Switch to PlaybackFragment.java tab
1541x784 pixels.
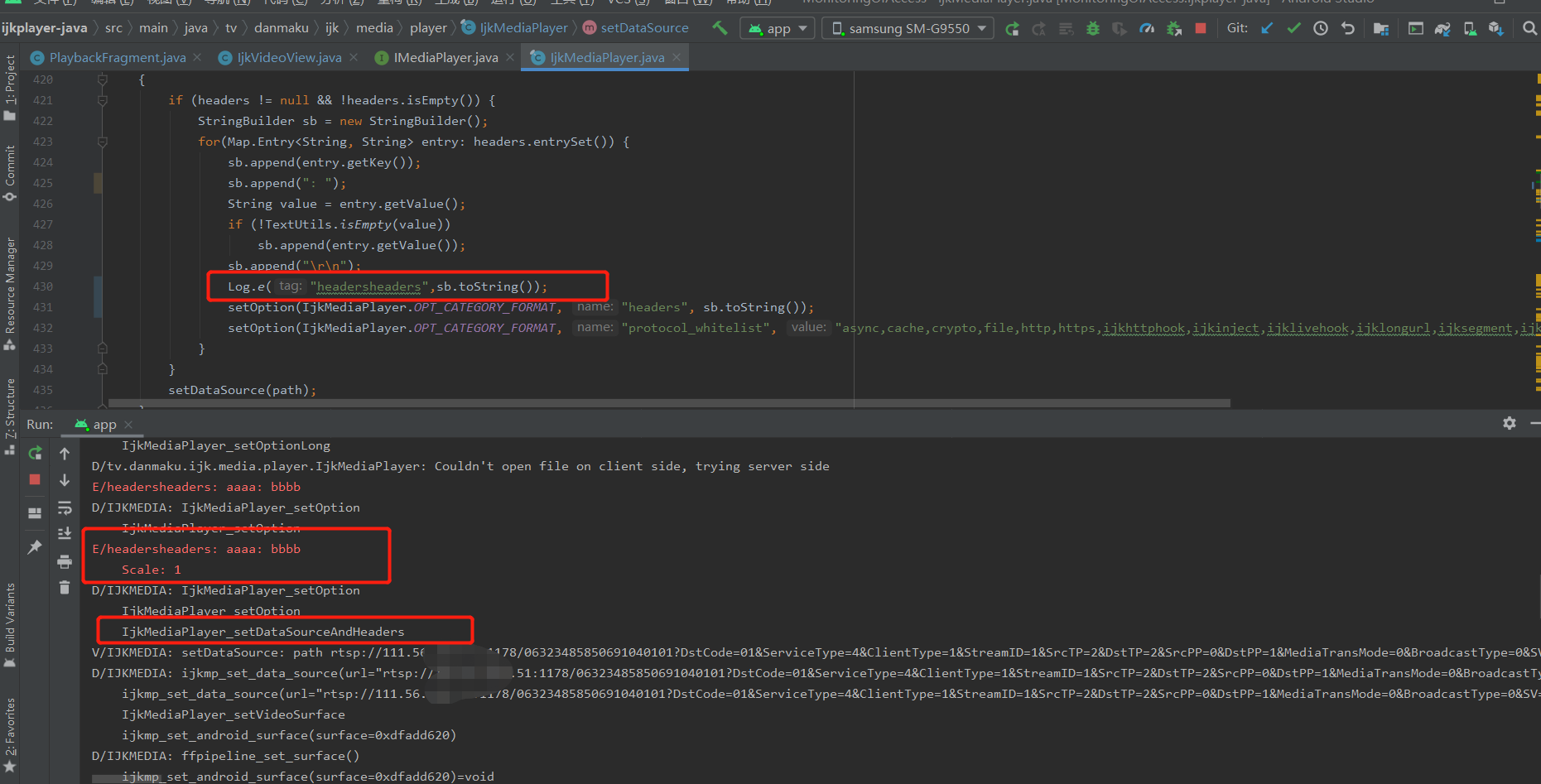(x=117, y=58)
